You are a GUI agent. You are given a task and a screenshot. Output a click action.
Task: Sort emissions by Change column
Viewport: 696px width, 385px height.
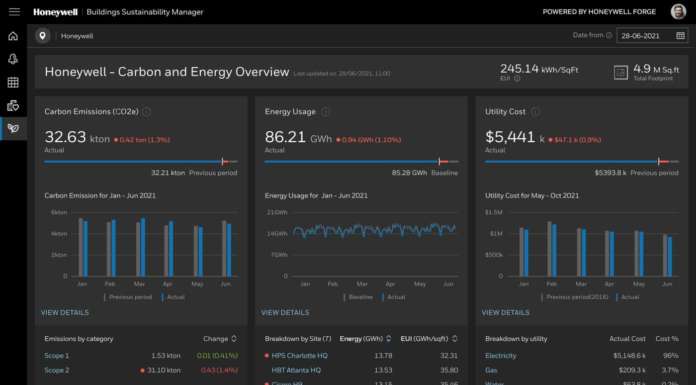(220, 339)
